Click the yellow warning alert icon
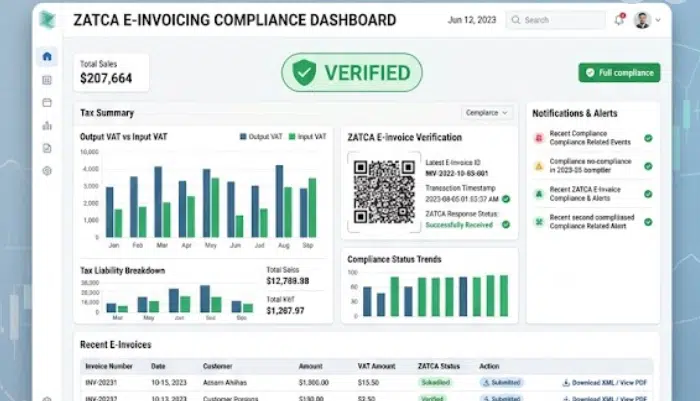This screenshot has height=401, width=700. [x=539, y=166]
